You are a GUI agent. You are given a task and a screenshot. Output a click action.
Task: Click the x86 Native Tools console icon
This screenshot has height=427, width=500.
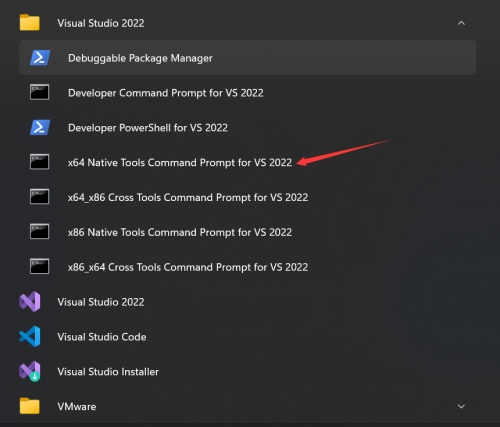coord(39,232)
